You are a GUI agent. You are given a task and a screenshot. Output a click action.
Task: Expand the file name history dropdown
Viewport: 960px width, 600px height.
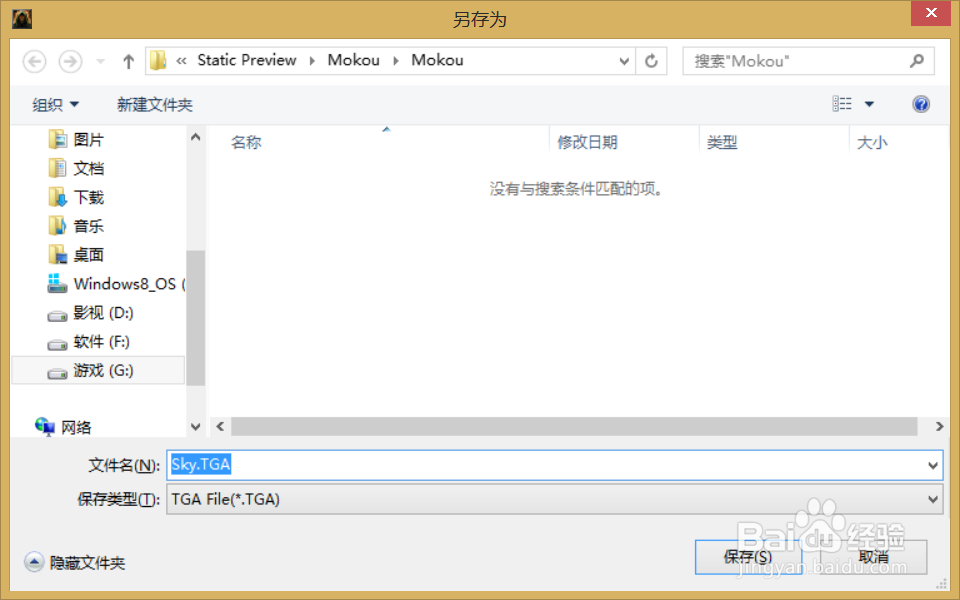pyautogui.click(x=930, y=464)
